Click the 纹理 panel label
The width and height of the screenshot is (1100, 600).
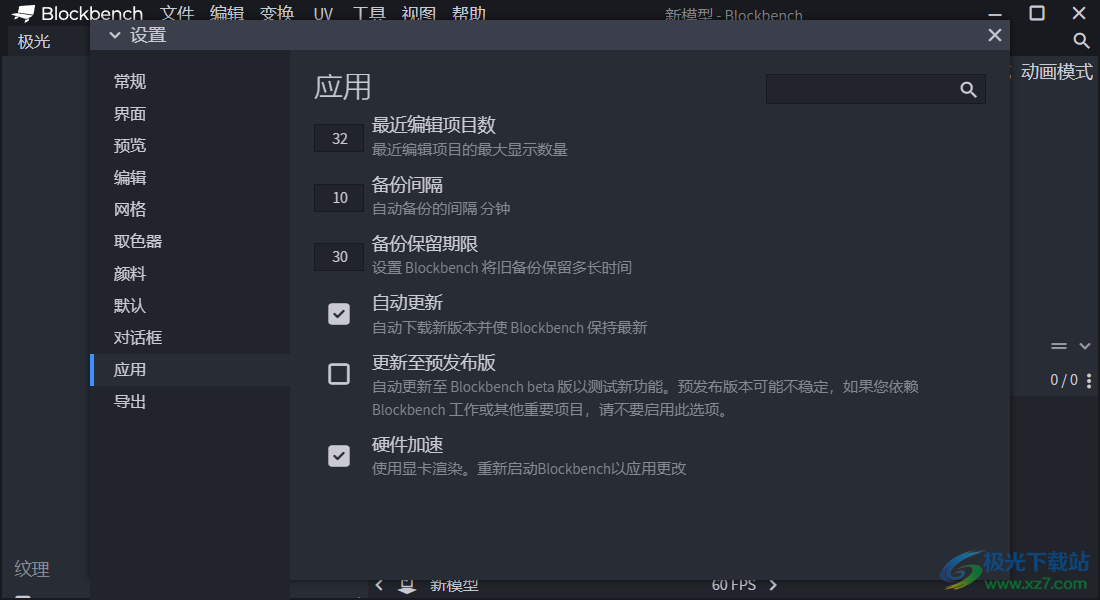[x=32, y=569]
